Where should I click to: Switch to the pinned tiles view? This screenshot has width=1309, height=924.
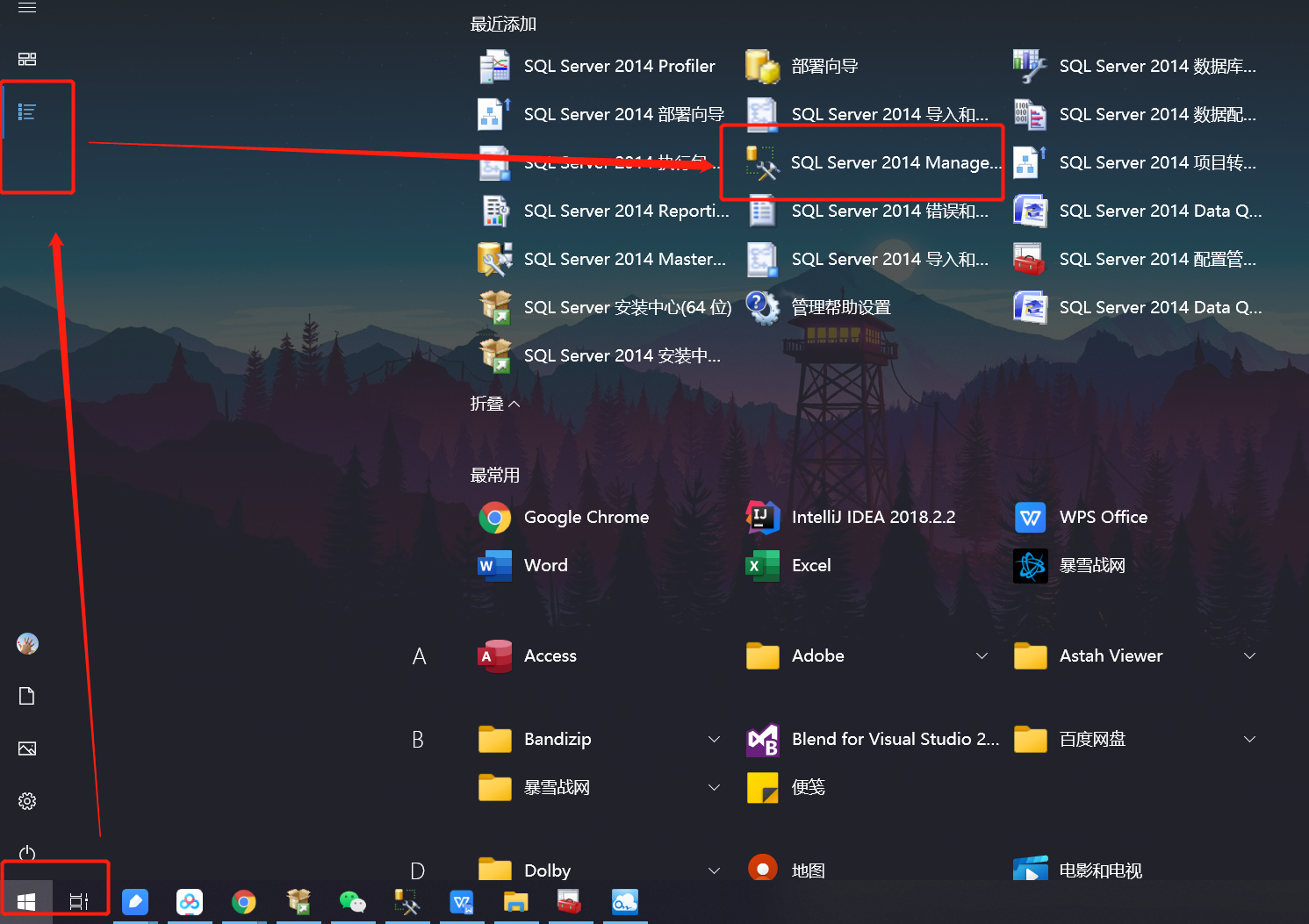coord(26,59)
